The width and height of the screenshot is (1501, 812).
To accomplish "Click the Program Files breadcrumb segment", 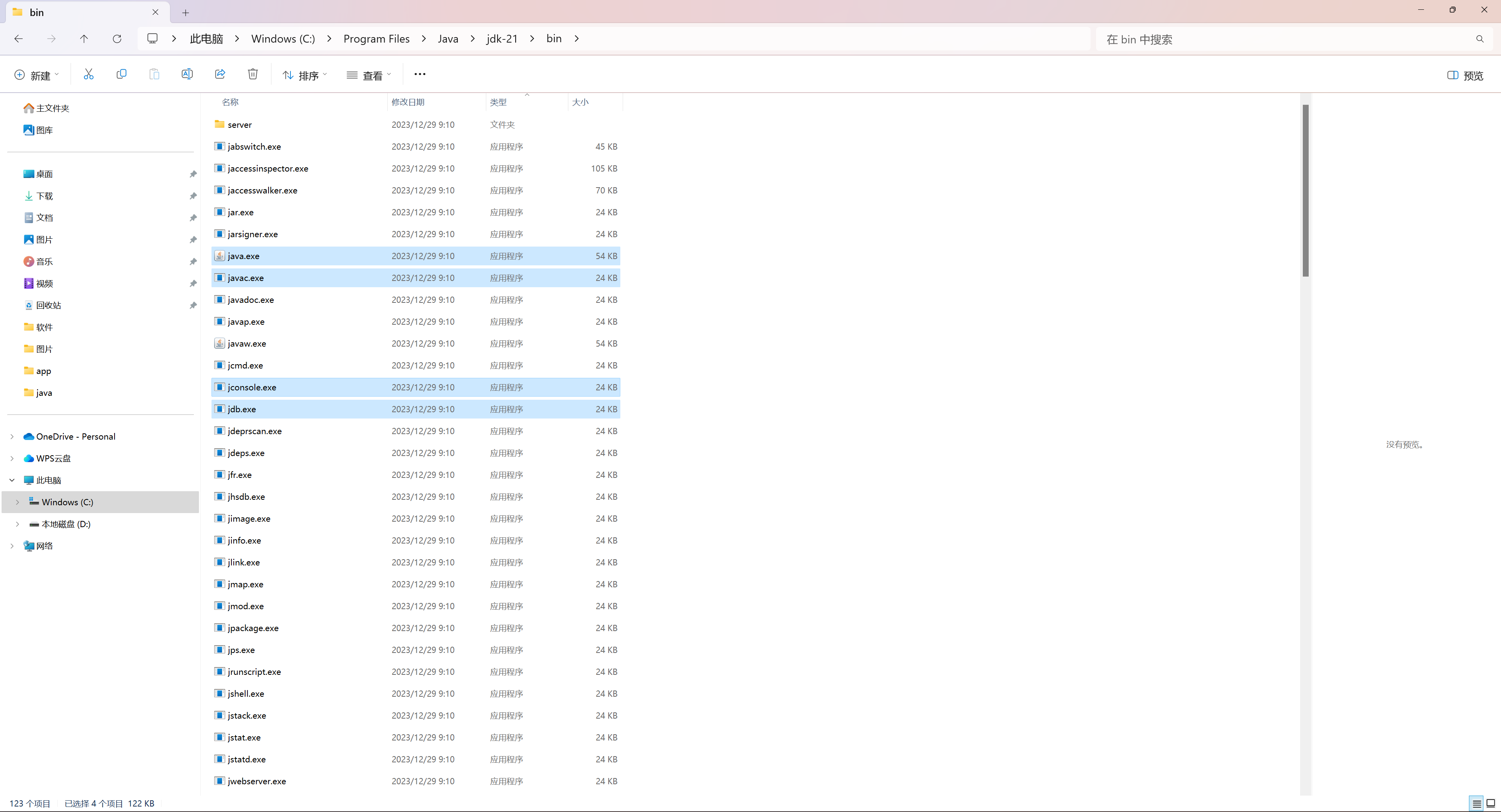I will coord(376,38).
